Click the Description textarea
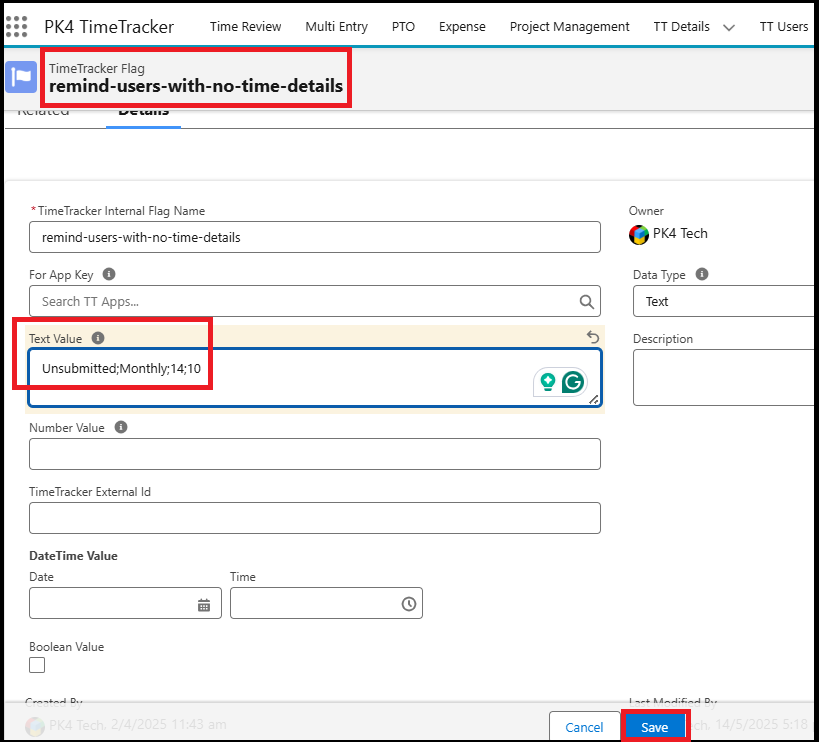The height and width of the screenshot is (742, 819). pyautogui.click(x=726, y=378)
